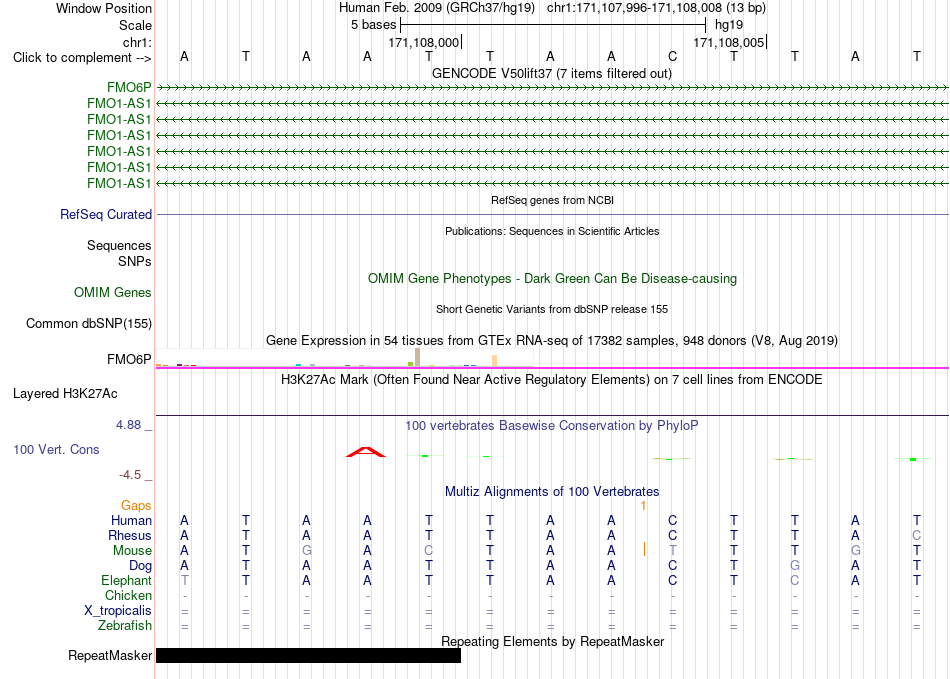Click the H3K27Ac Mark ENCODE track title
950x679 pixels.
552,380
